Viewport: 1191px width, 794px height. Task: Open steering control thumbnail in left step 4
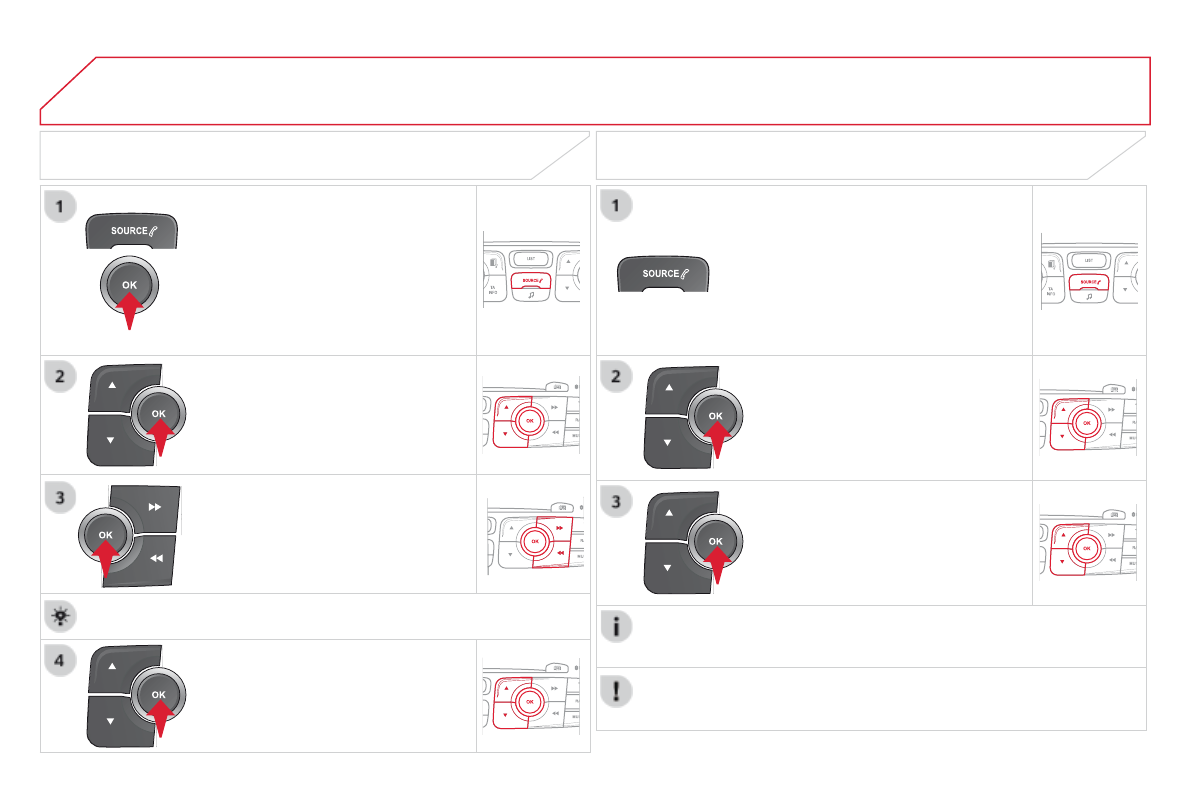click(532, 696)
